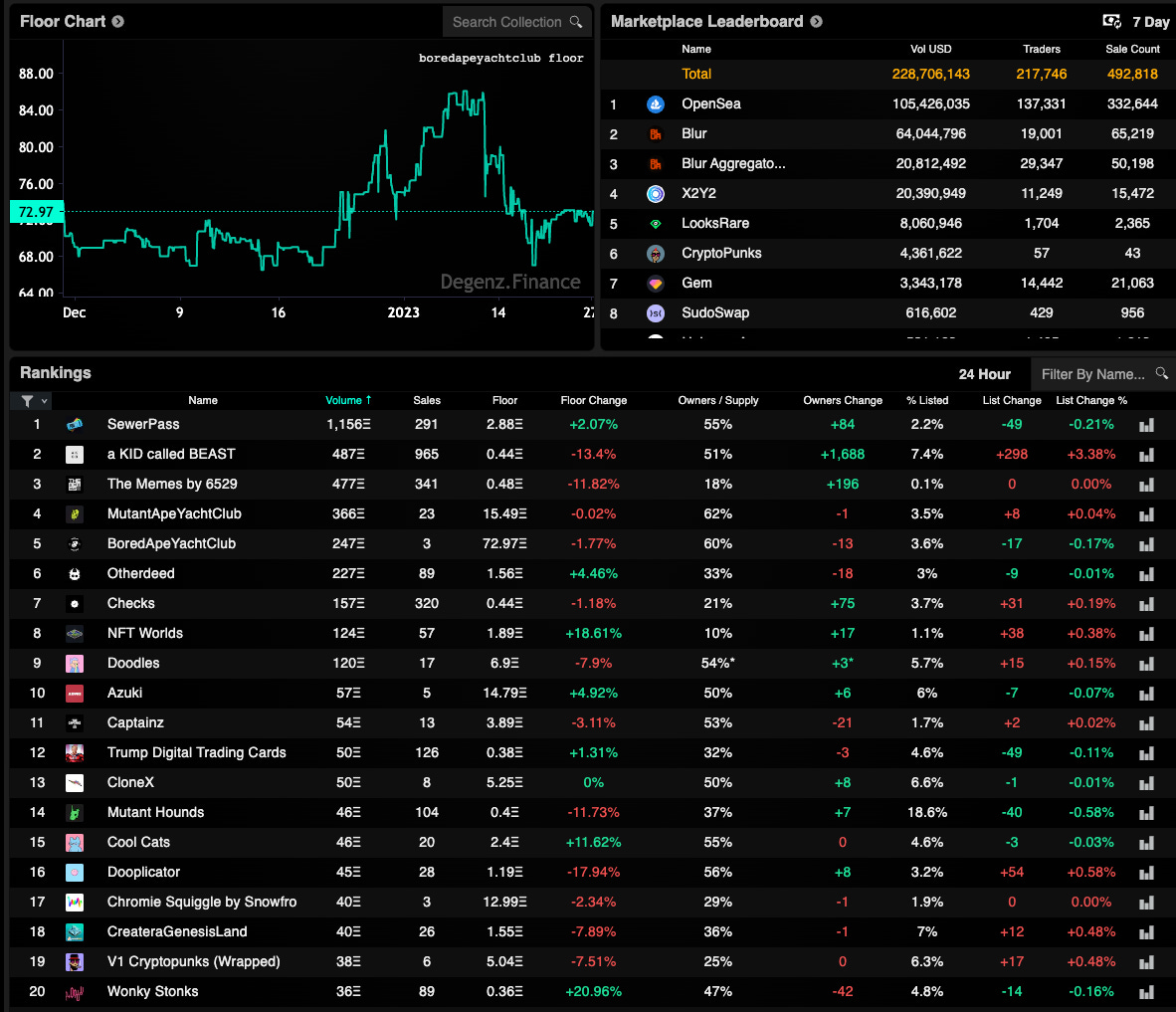Click the MutantApeYachtClub collection thumbnail
Screen dimensions: 1176x1012
pos(75,514)
